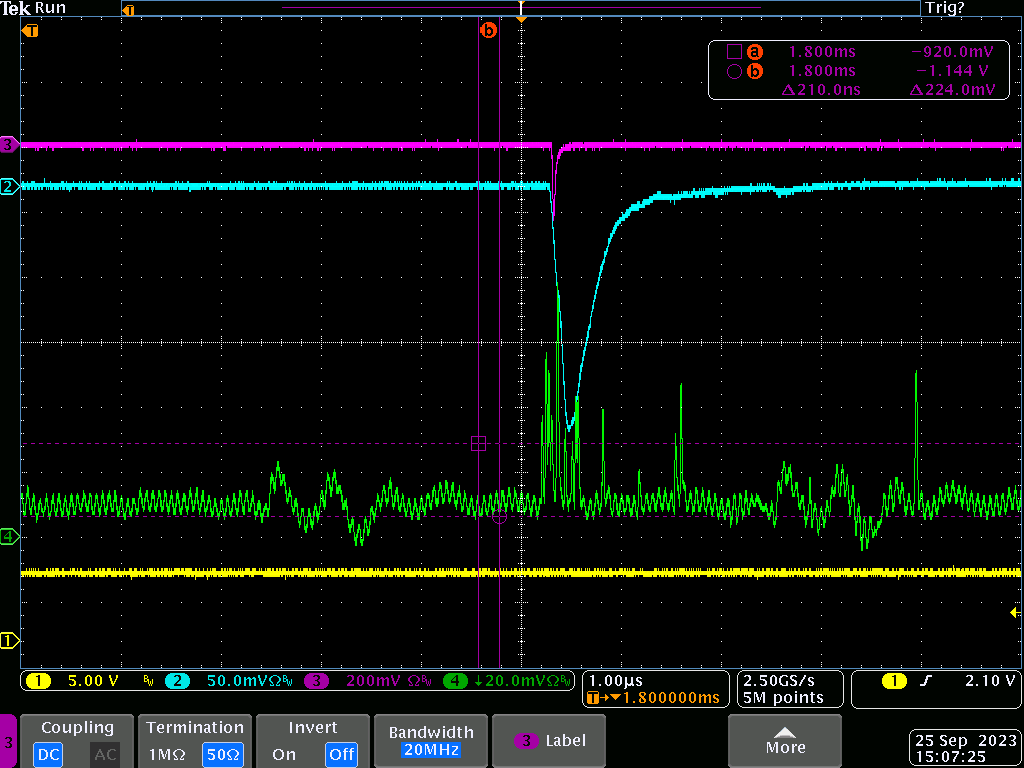1024x768 pixels.
Task: Click the green channel 4 ground marker
Action: tap(9, 537)
